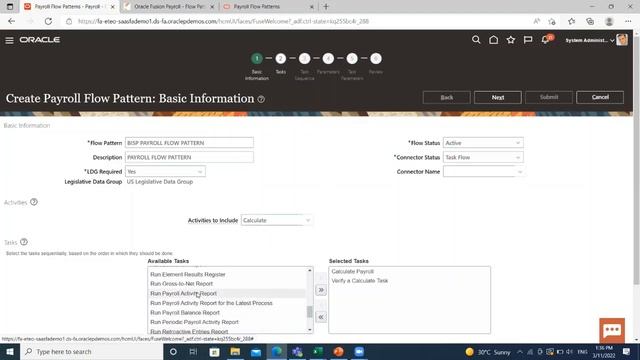The image size is (640, 360).
Task: Select Calculate Payroll in Selected Tasks
Action: pyautogui.click(x=353, y=271)
